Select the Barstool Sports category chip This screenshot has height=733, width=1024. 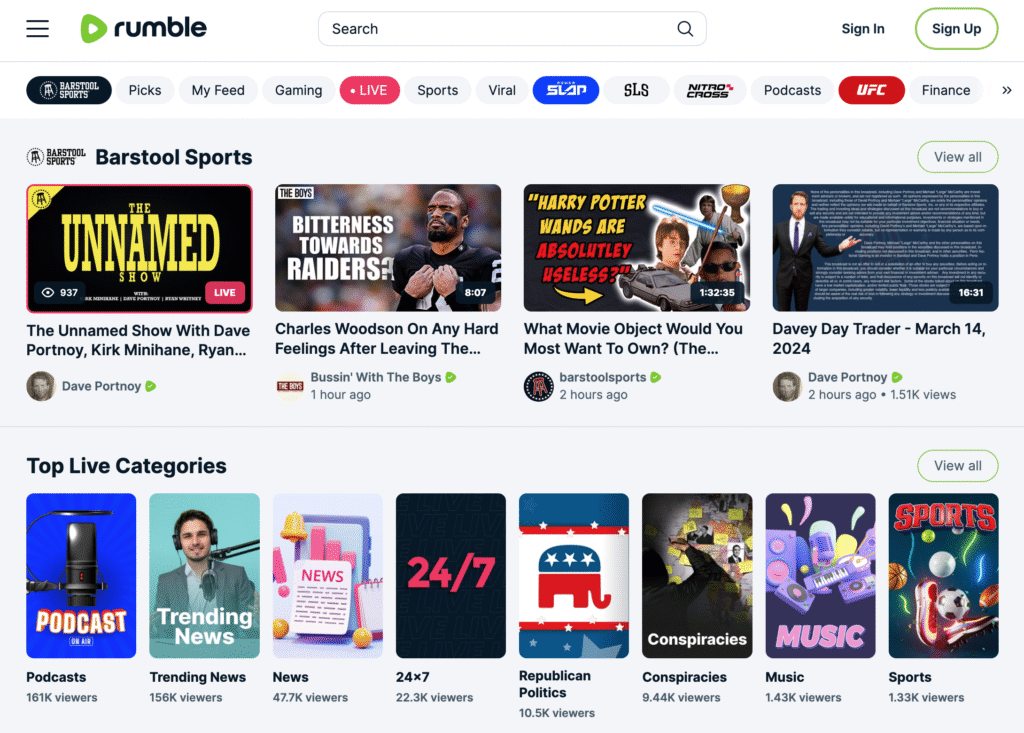(x=69, y=90)
